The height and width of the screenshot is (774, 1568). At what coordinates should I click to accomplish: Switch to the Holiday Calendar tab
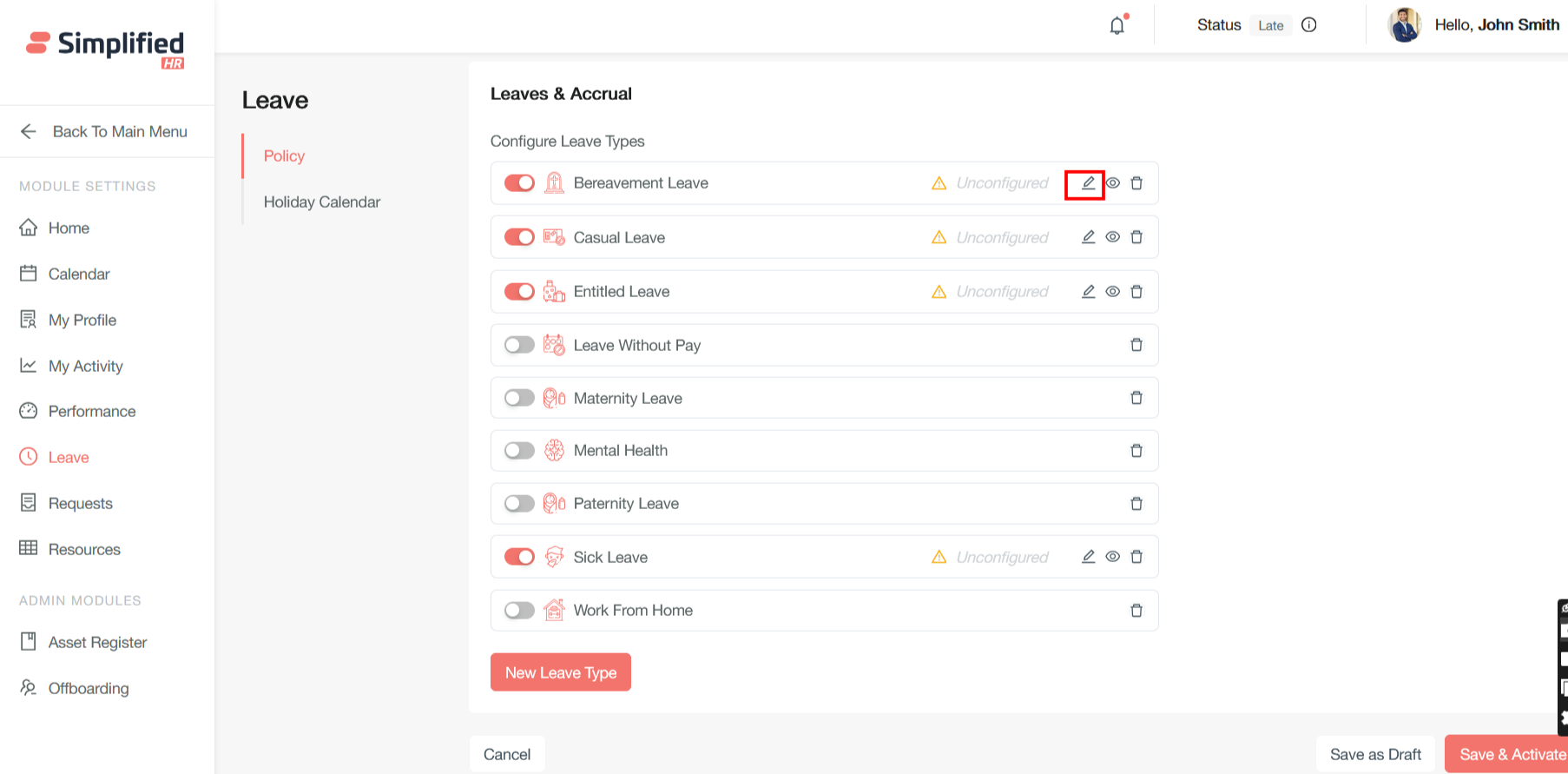tap(321, 202)
